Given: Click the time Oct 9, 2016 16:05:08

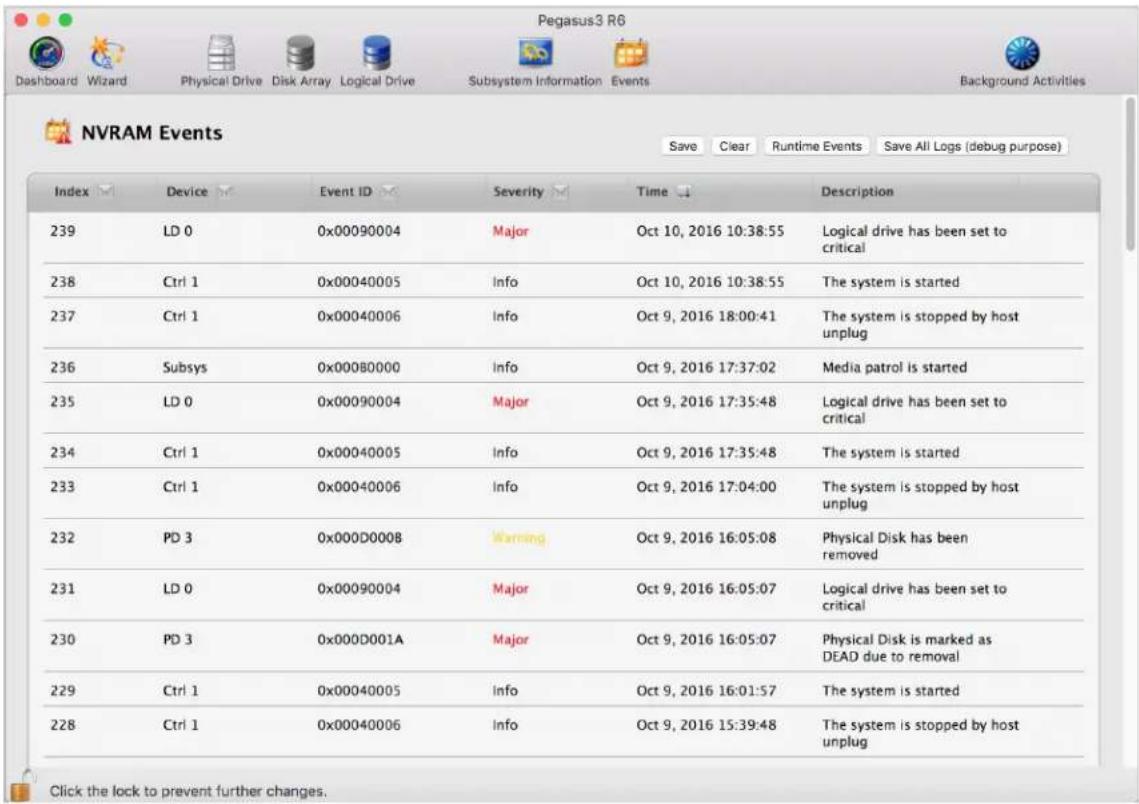Looking at the screenshot, I should point(706,538).
